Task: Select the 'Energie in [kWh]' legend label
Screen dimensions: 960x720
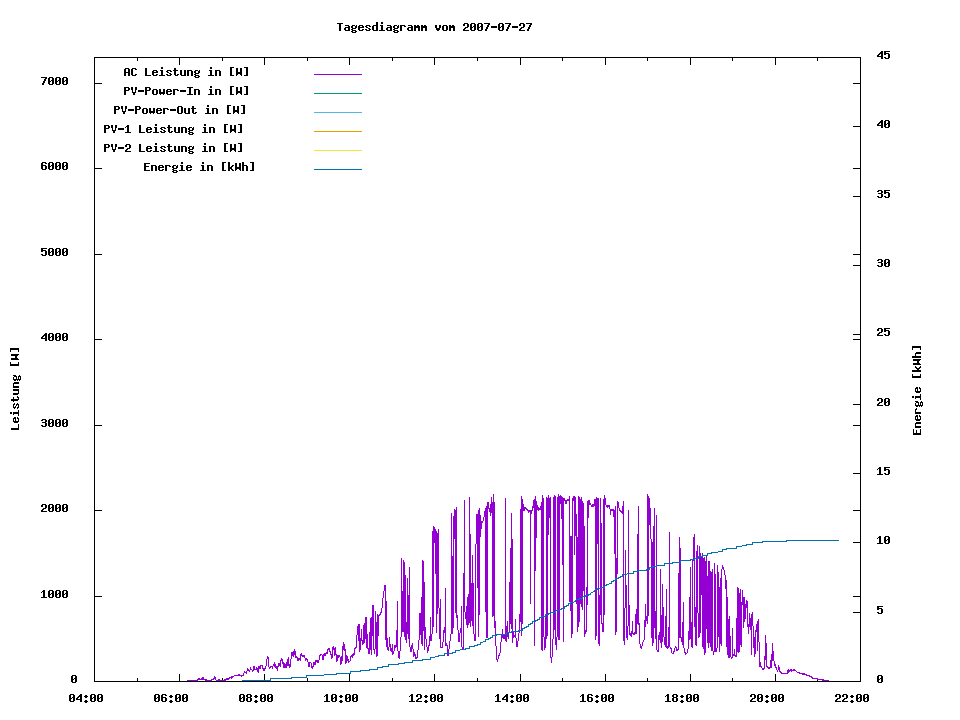Action: click(199, 167)
